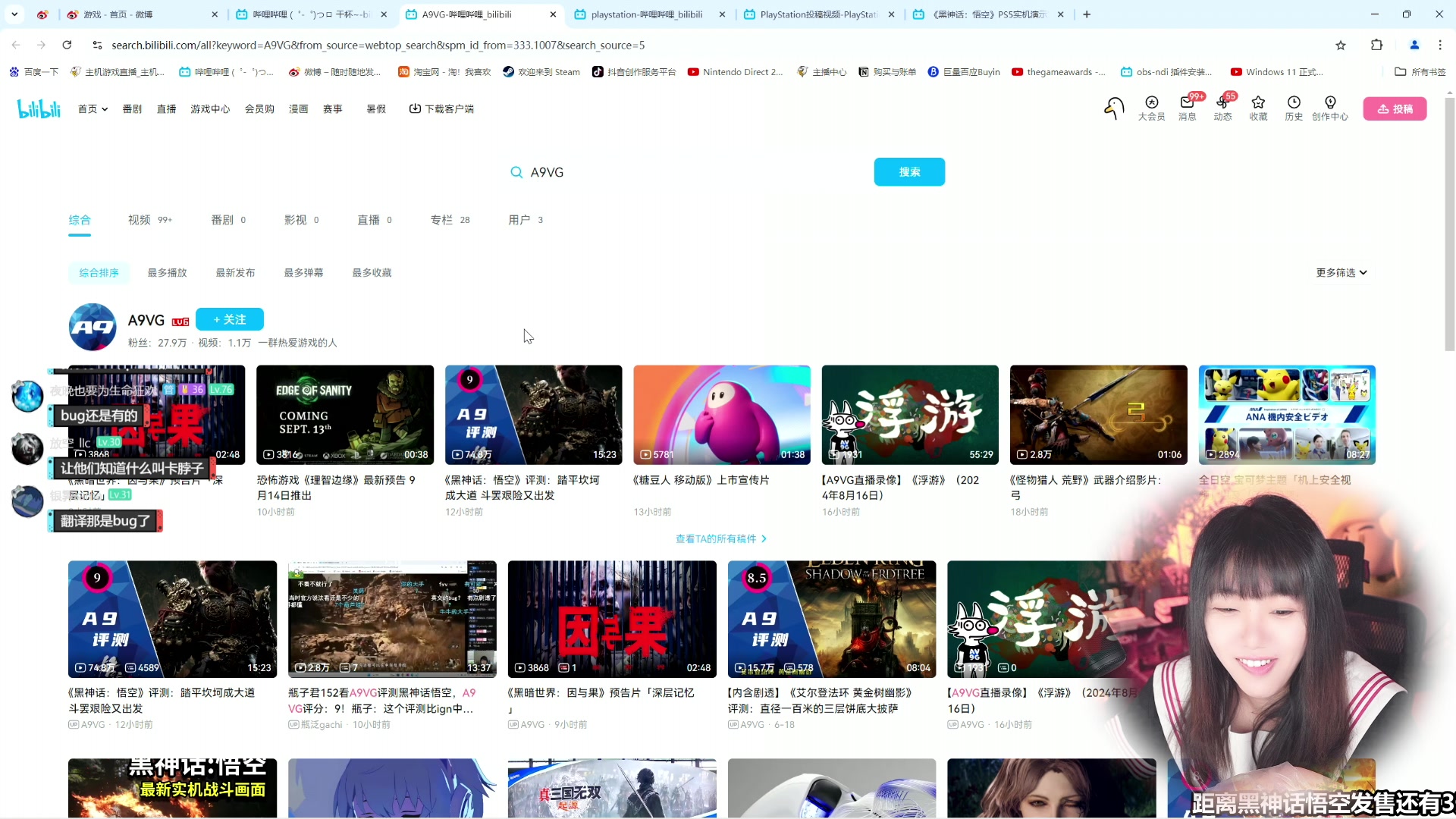The width and height of the screenshot is (1456, 819).
Task: Open the 更多筛选 filter dropdown
Action: point(1340,272)
